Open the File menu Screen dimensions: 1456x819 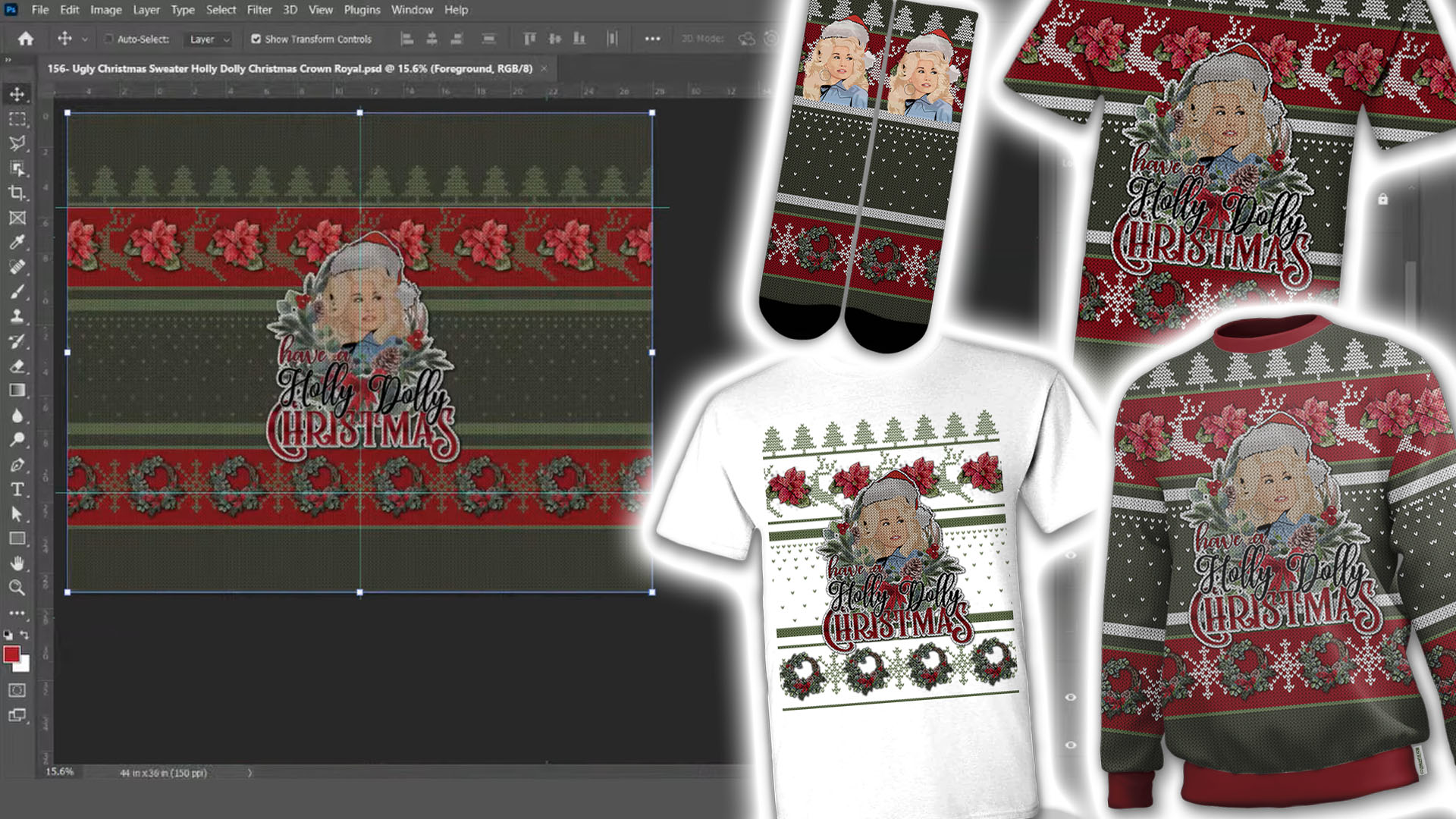[40, 10]
